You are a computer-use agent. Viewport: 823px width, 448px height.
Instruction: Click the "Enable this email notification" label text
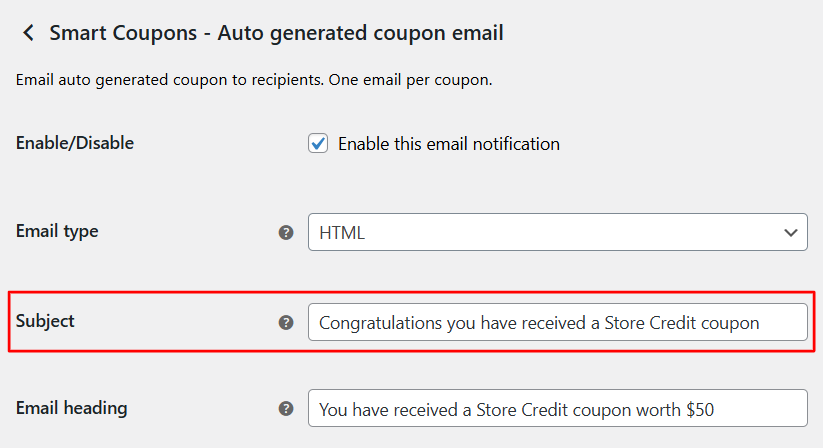pos(448,144)
